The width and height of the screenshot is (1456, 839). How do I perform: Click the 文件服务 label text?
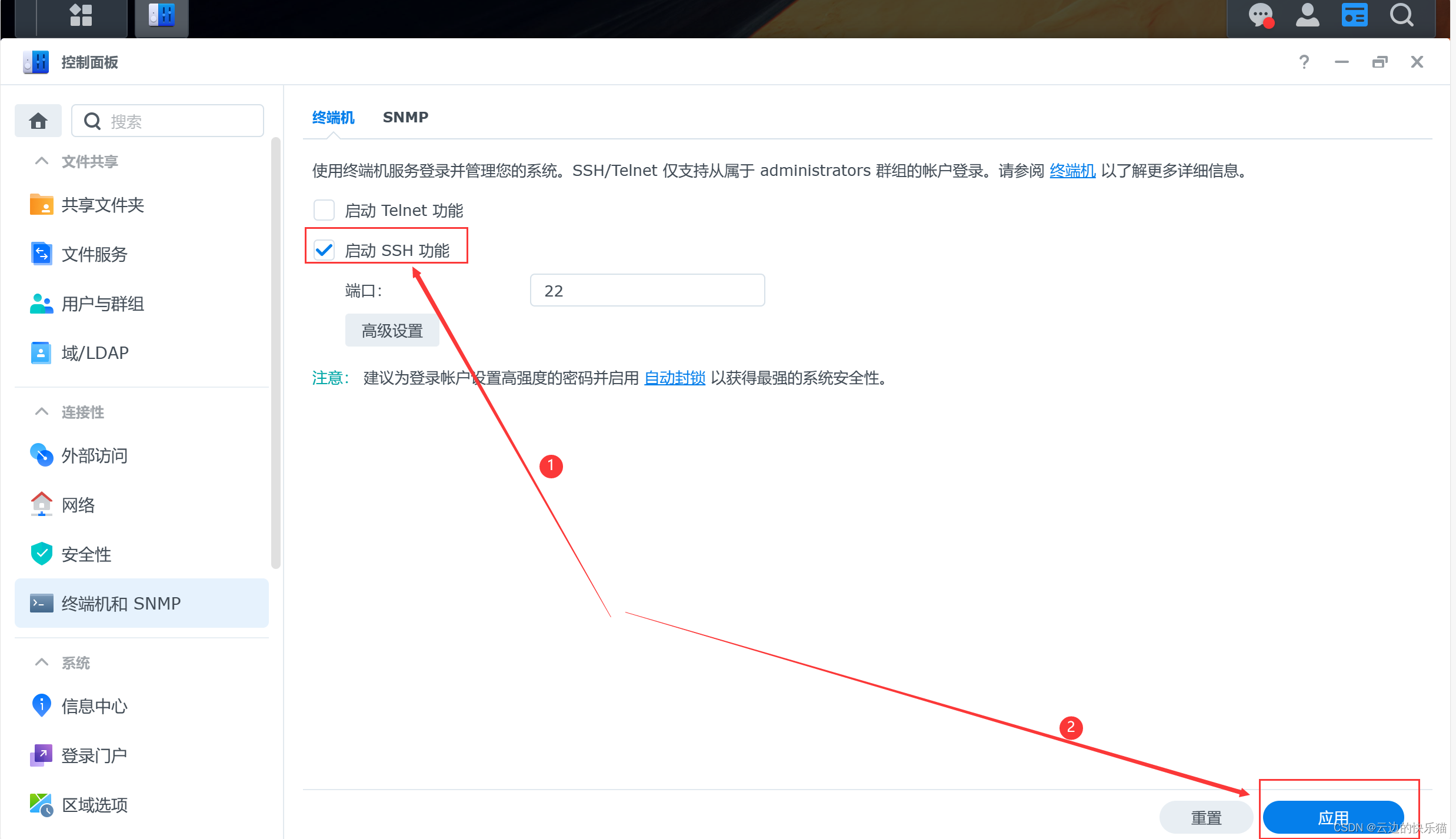[x=95, y=254]
